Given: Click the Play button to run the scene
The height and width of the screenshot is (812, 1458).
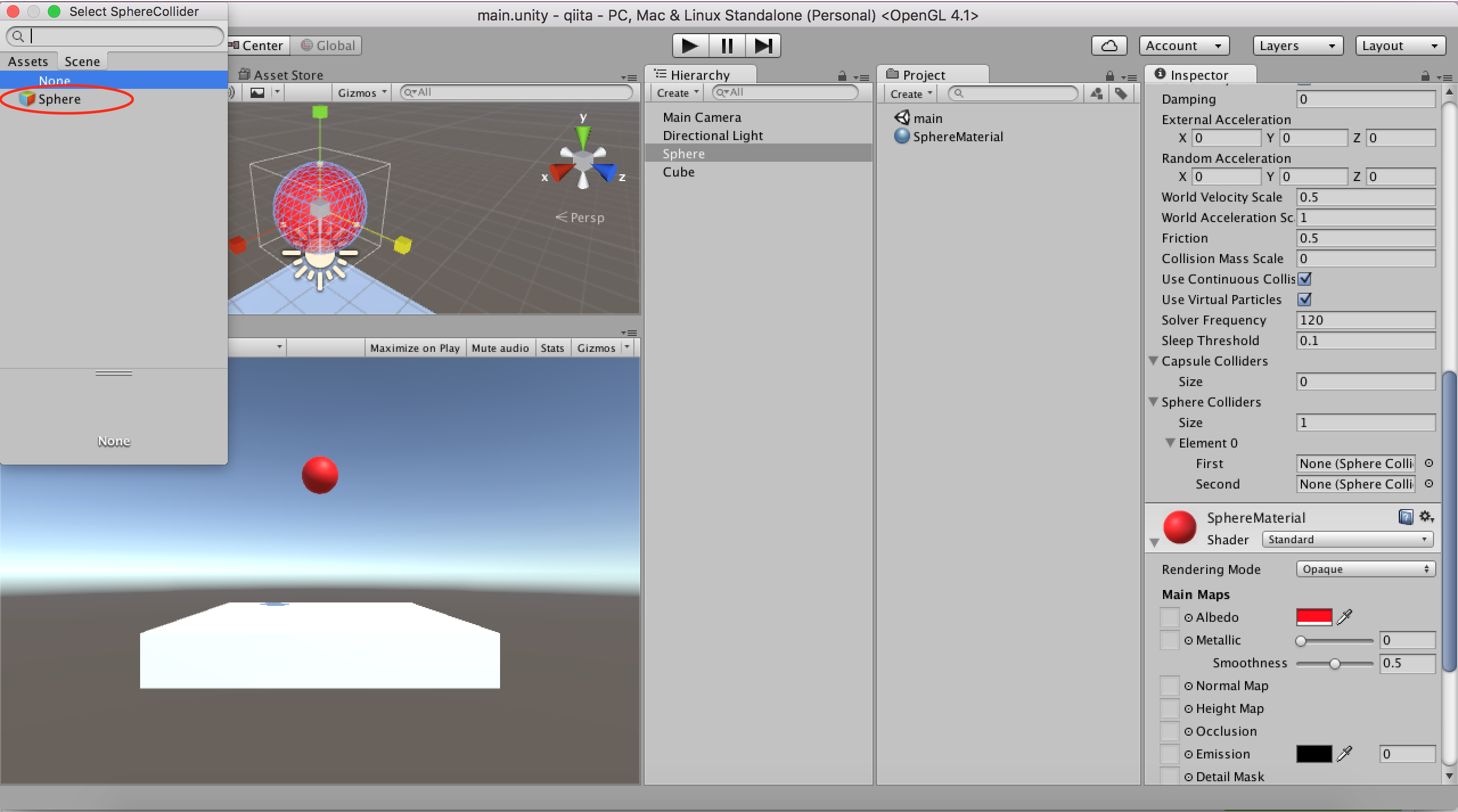Looking at the screenshot, I should [689, 46].
